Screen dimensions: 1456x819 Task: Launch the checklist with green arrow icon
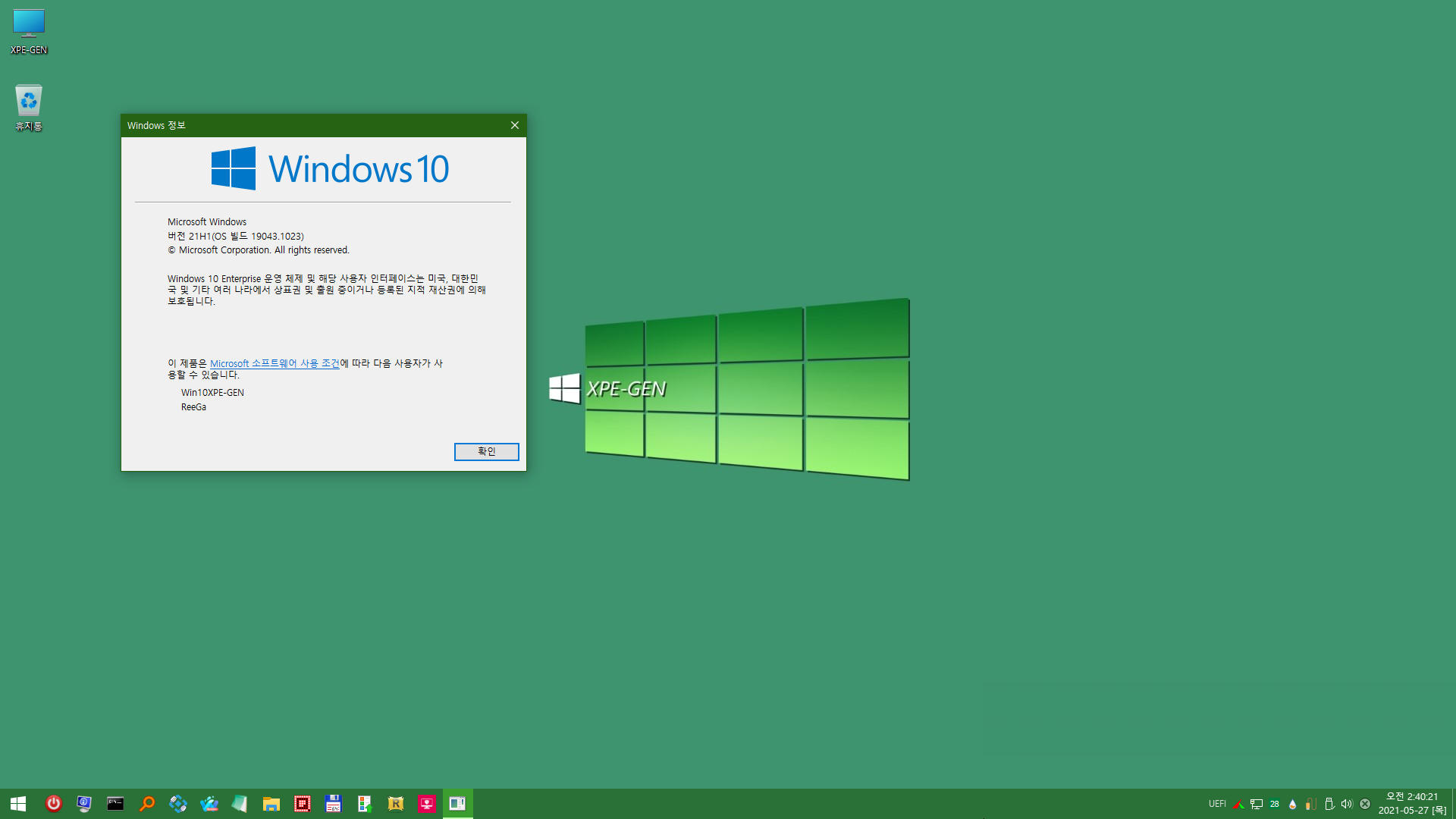(365, 804)
